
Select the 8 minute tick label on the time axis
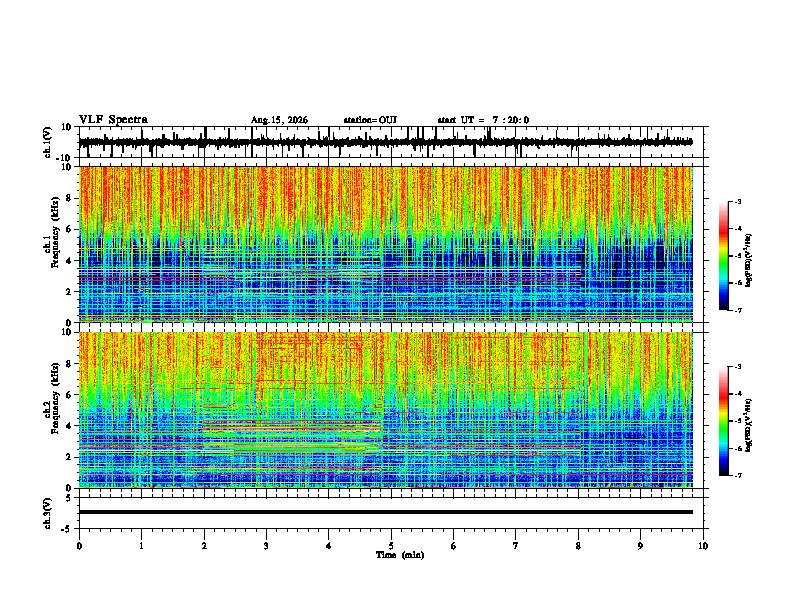tap(578, 546)
